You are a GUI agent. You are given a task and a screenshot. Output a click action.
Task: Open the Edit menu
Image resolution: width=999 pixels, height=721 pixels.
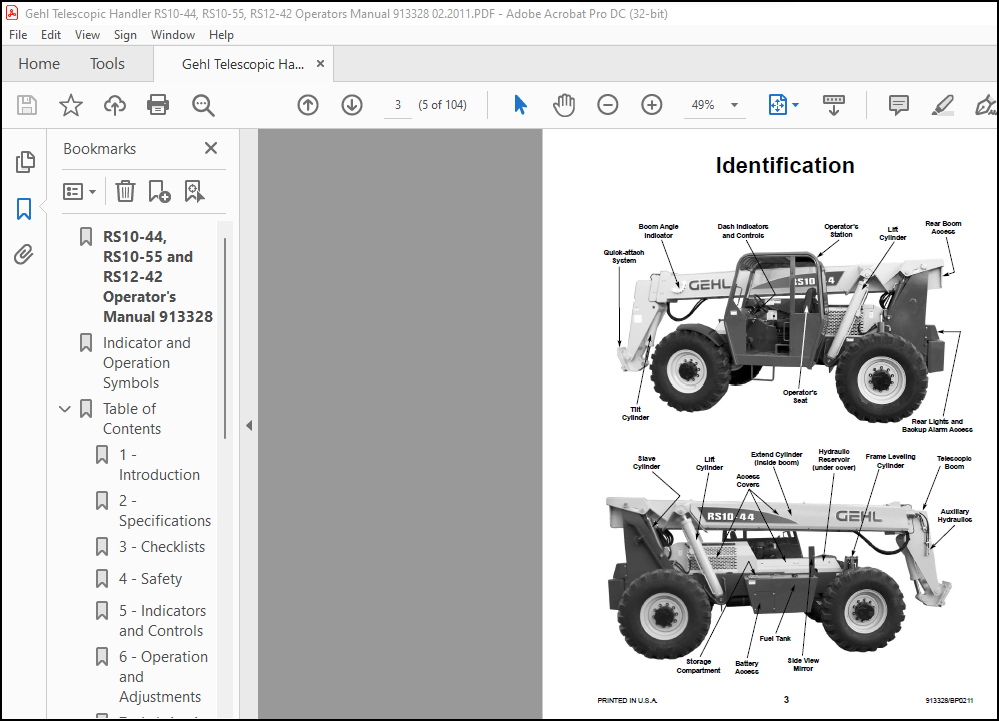[x=51, y=35]
